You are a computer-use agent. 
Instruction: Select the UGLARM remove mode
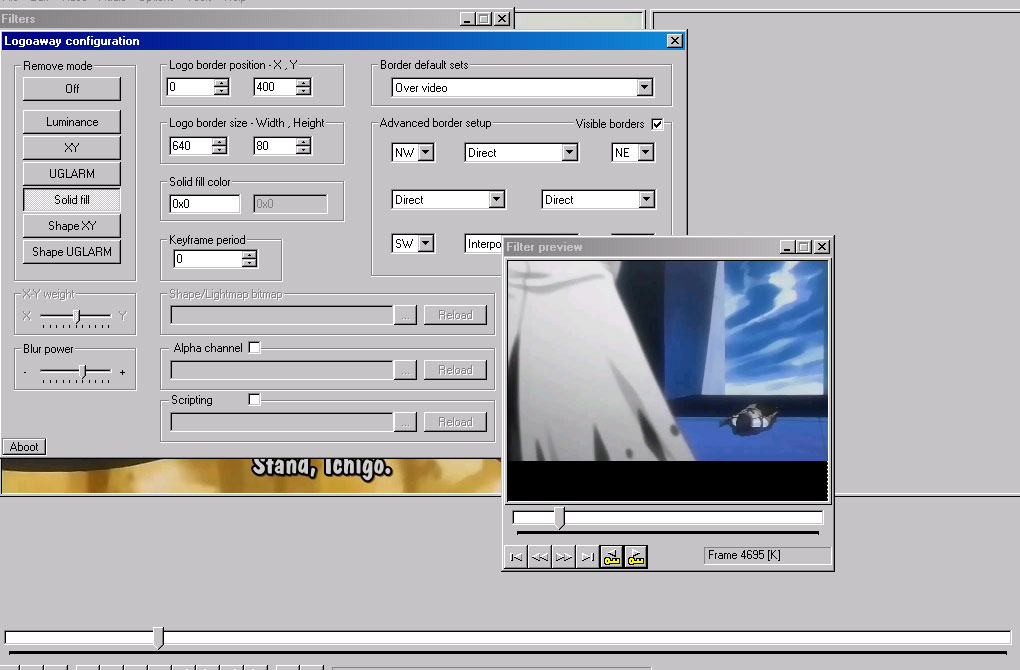[72, 174]
